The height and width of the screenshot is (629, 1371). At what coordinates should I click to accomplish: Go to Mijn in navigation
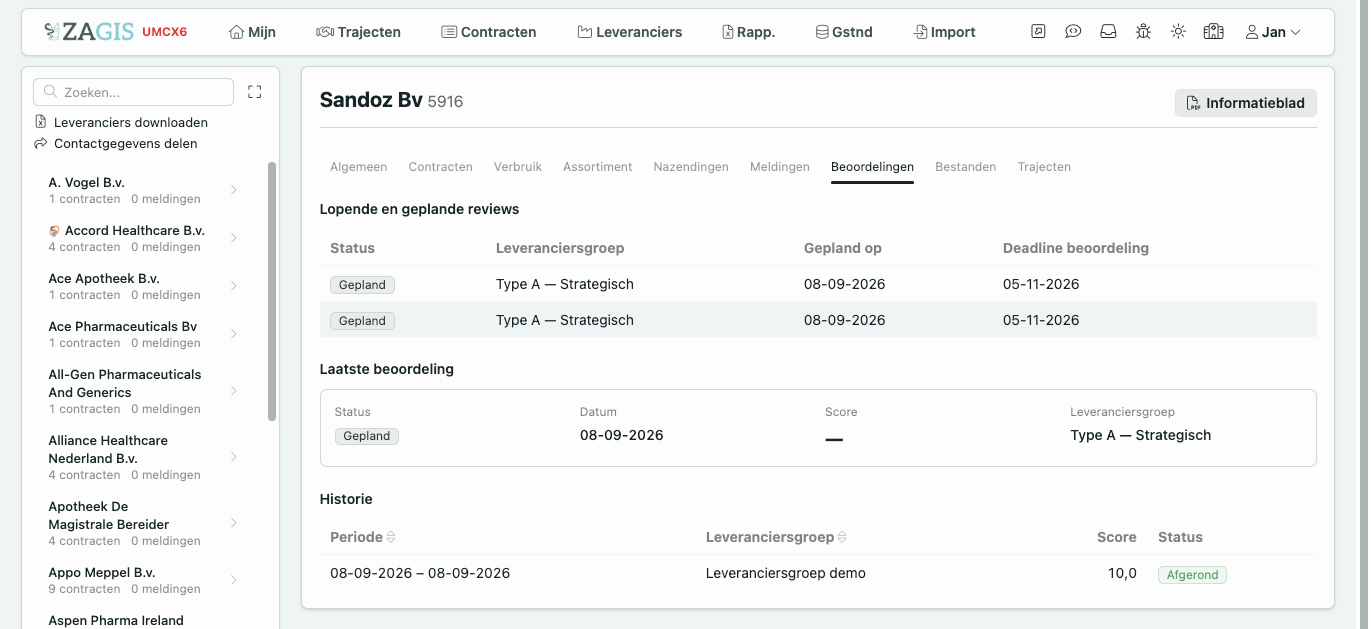[252, 32]
